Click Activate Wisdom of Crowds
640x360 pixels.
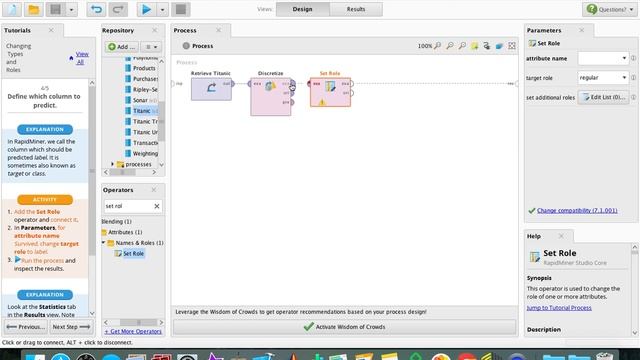(345, 327)
